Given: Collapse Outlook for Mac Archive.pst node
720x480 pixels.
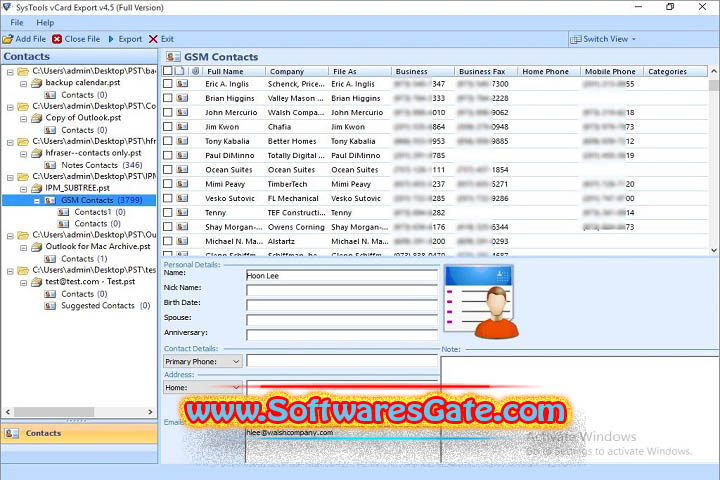Looking at the screenshot, I should point(23,248).
